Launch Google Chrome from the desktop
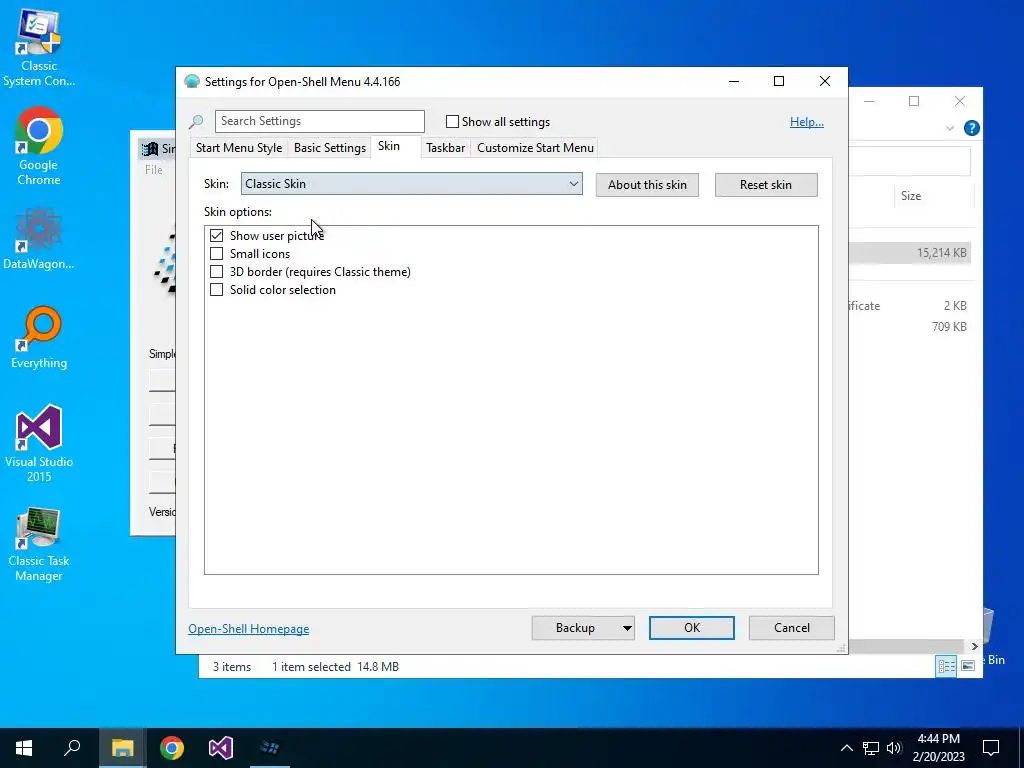Viewport: 1024px width, 768px height. pos(39,146)
